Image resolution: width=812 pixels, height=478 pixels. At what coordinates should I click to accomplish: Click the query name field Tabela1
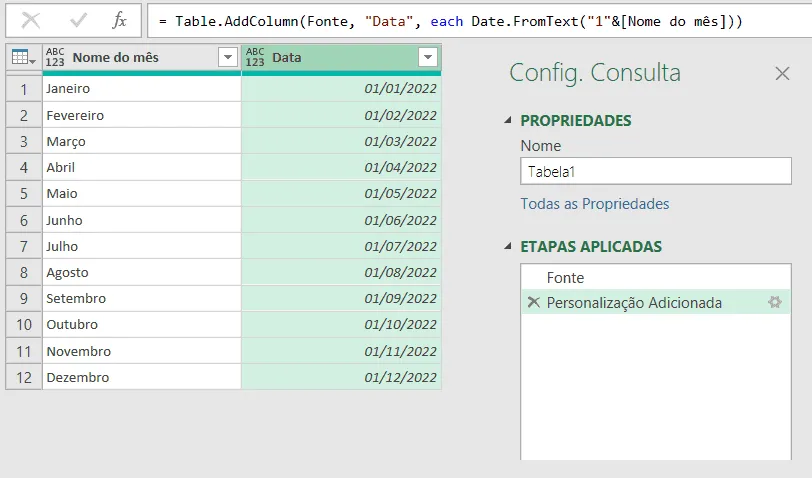(656, 171)
